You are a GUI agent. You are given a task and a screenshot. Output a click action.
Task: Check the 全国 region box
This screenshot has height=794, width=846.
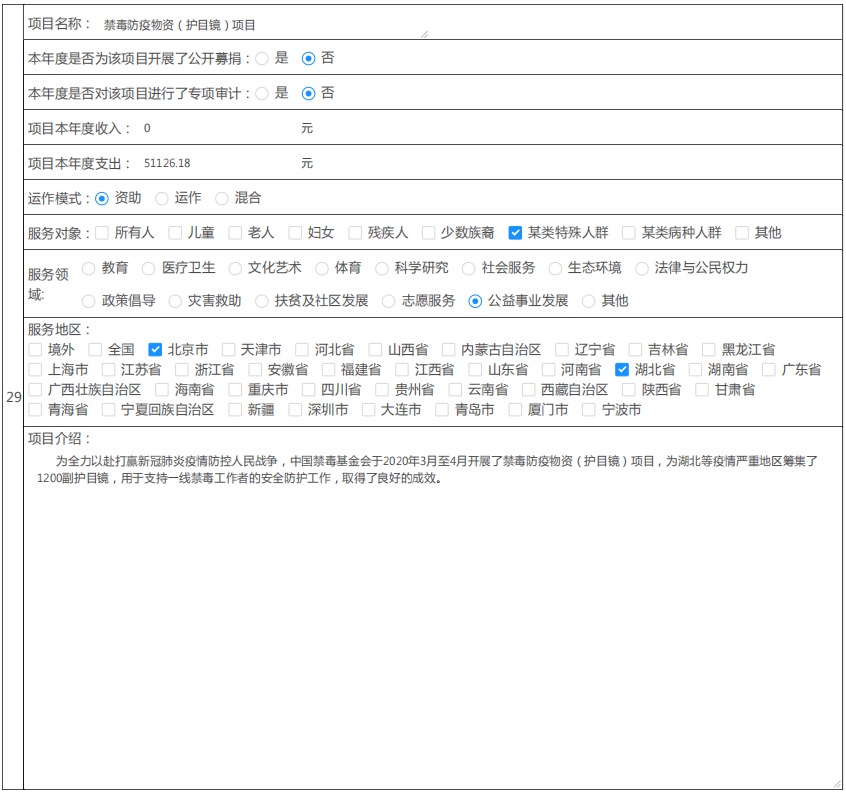[95, 350]
